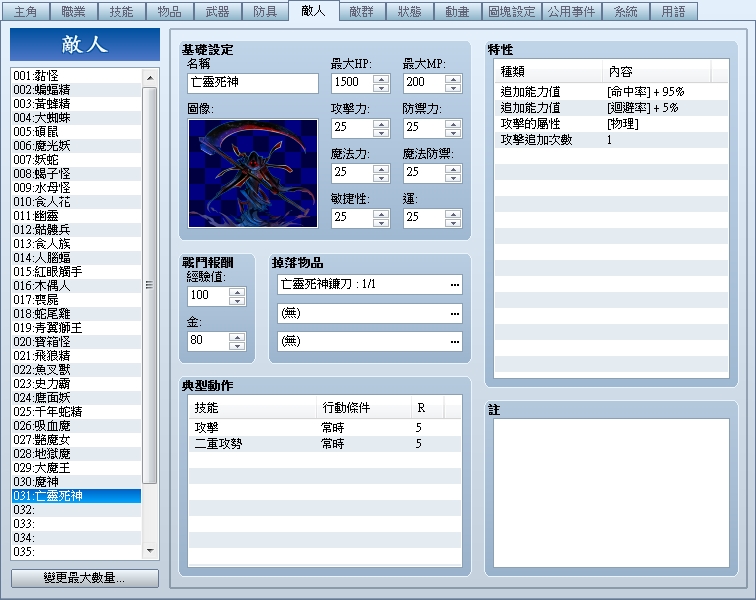
Task: Click the 經驗值 field showing 100
Action: (x=208, y=296)
